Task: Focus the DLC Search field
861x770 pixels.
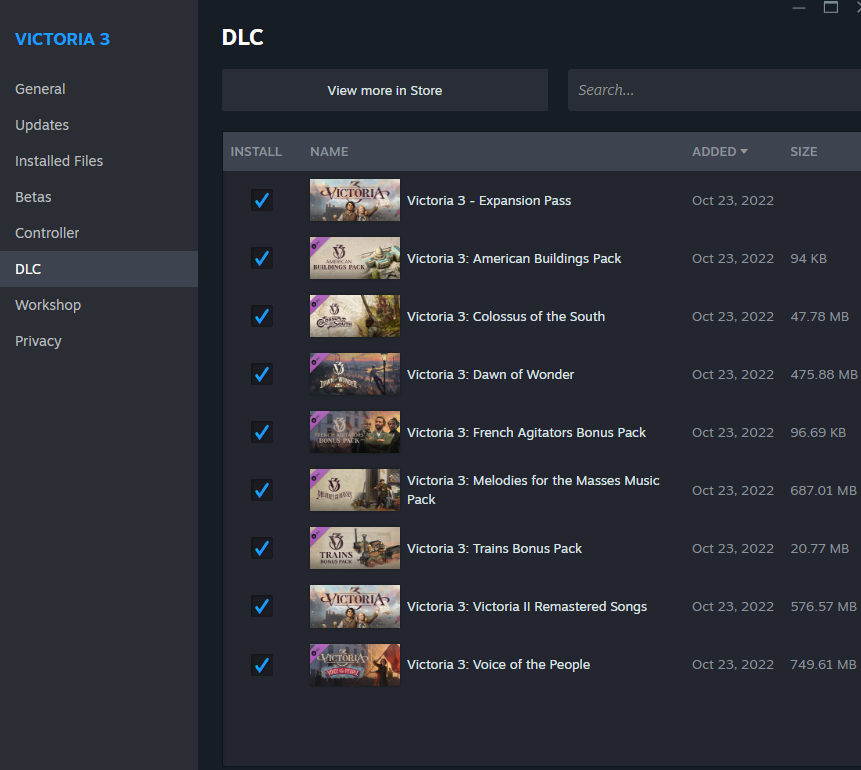Action: pos(714,90)
